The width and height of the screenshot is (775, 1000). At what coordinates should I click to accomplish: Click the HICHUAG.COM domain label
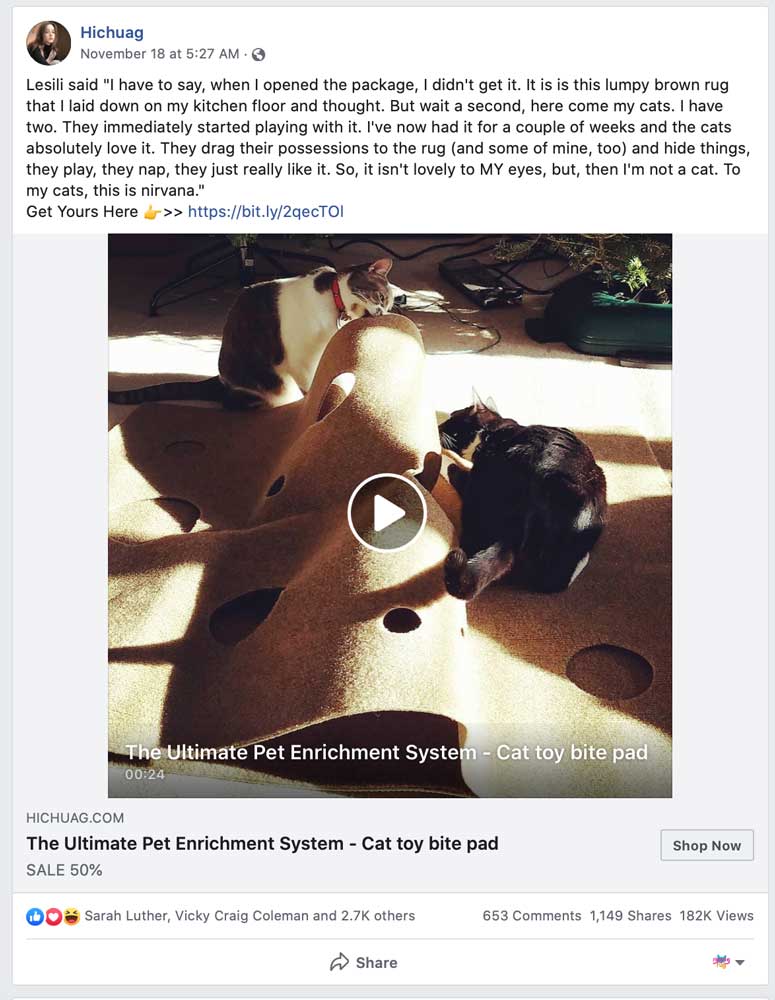tap(75, 818)
